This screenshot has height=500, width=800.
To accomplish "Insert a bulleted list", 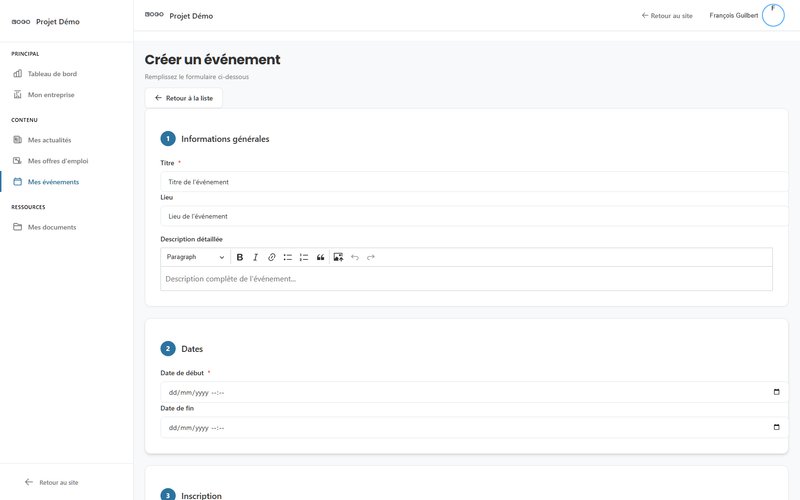I will point(288,257).
